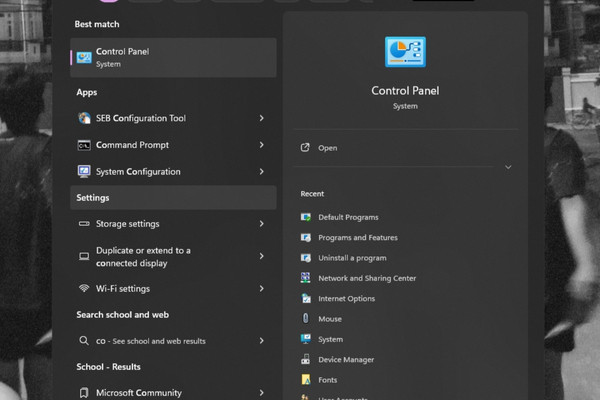This screenshot has width=600, height=400.
Task: Click the Open external-link icon
Action: [305, 147]
